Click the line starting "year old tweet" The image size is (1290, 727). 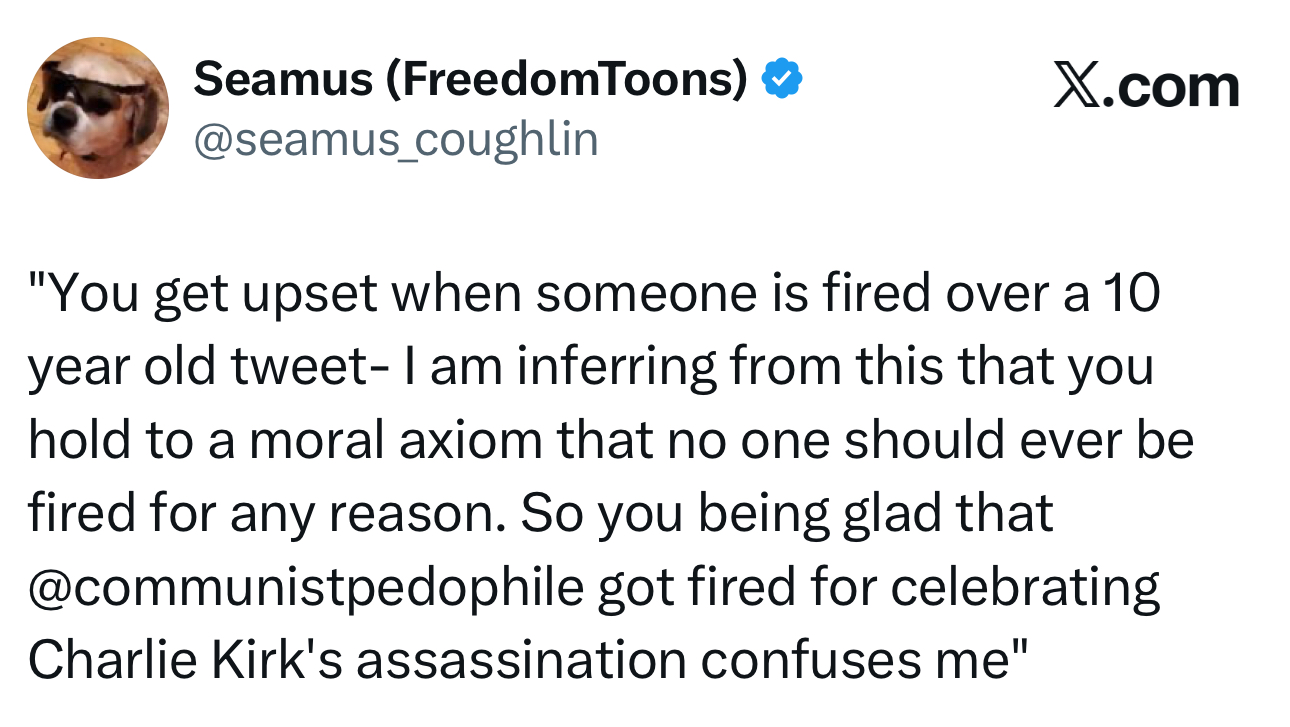coord(590,368)
